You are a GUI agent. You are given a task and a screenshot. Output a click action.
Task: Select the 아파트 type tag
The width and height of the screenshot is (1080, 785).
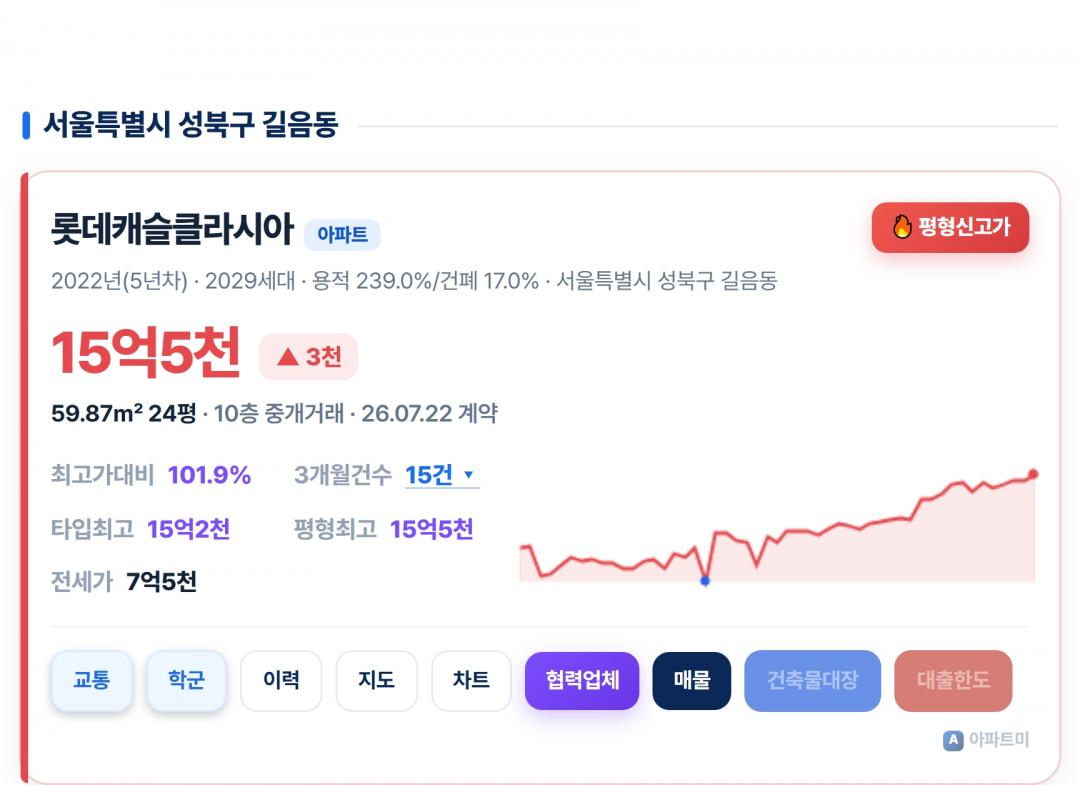342,235
